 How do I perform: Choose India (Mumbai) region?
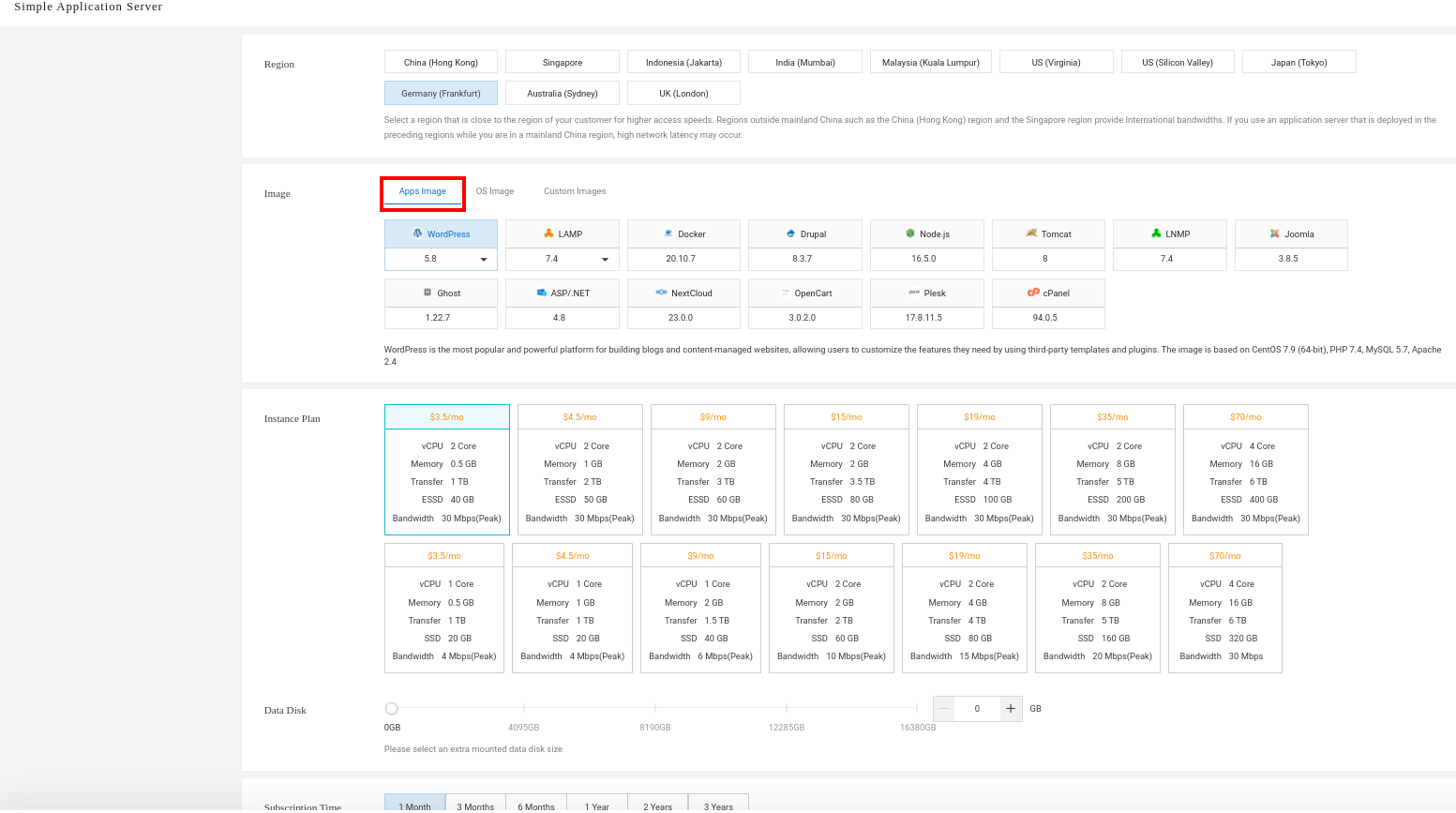click(x=805, y=62)
